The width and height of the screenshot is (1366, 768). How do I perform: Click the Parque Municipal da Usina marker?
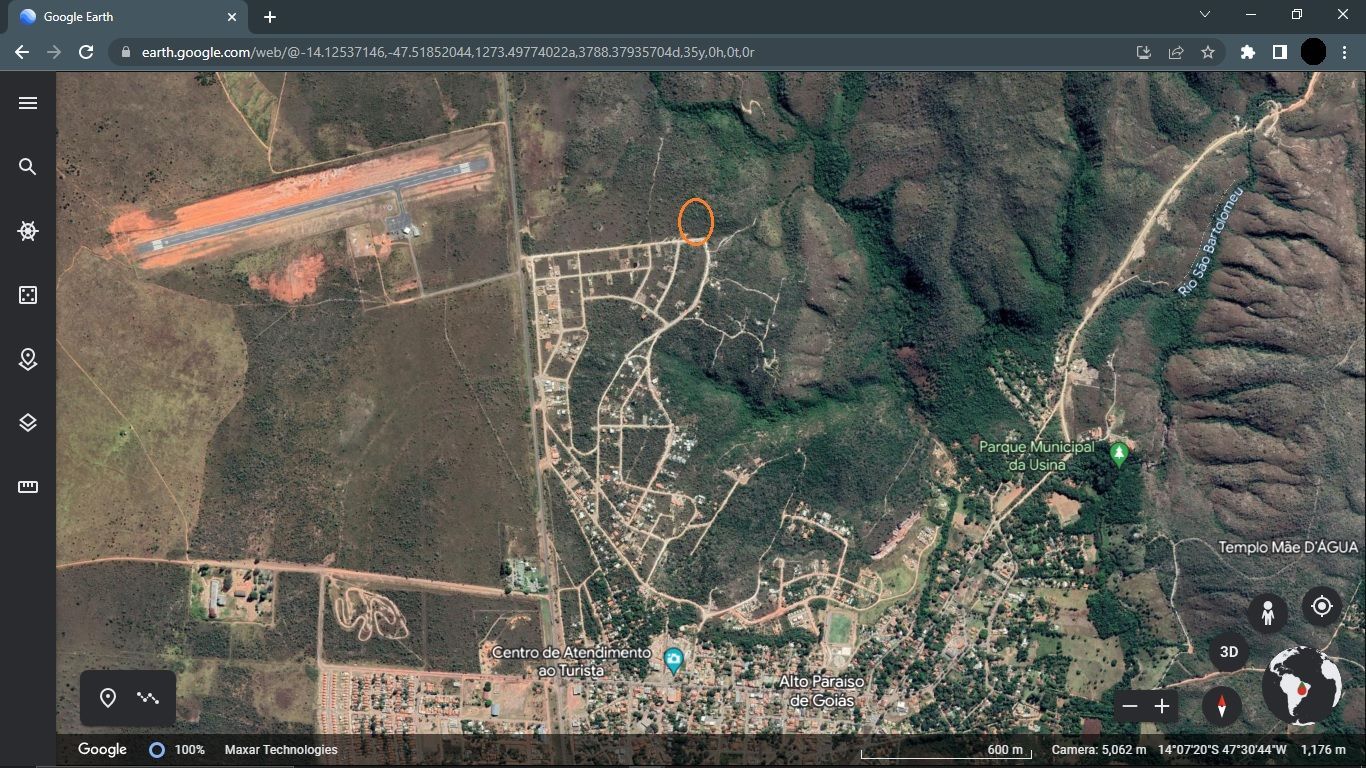1119,455
